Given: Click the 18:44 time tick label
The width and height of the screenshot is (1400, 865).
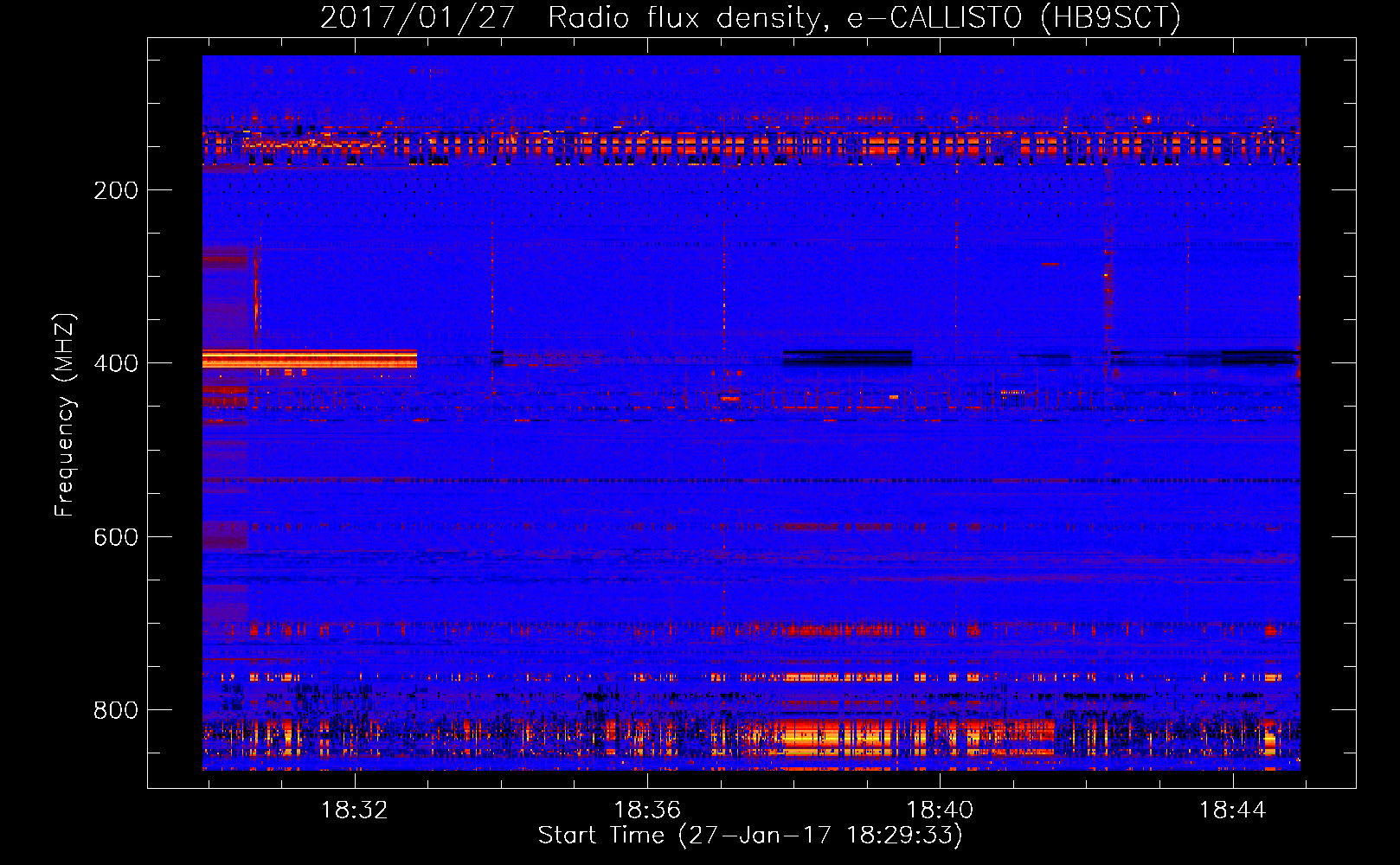Looking at the screenshot, I should click(1232, 811).
